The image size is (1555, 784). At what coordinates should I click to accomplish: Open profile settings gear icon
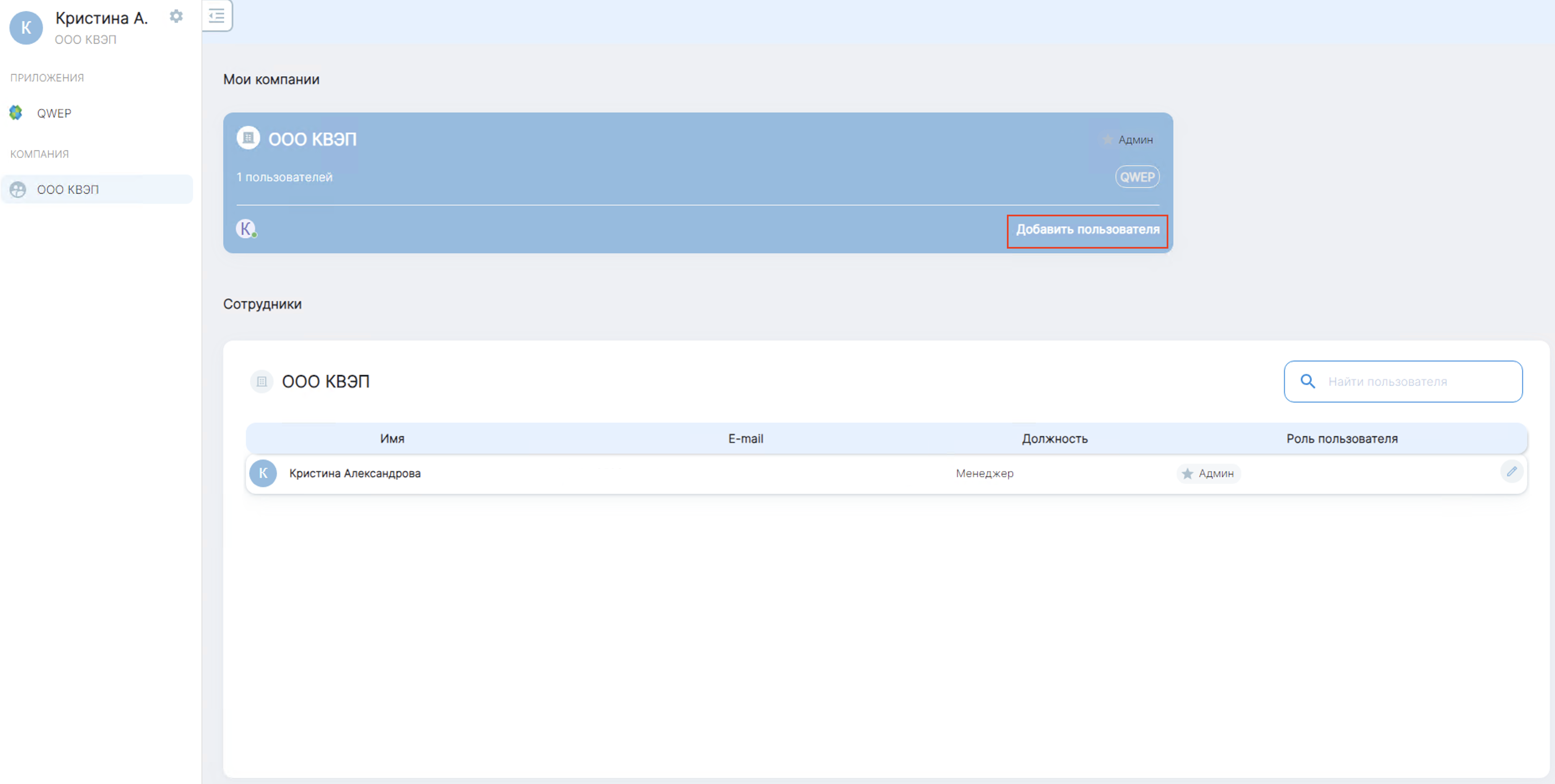coord(176,16)
